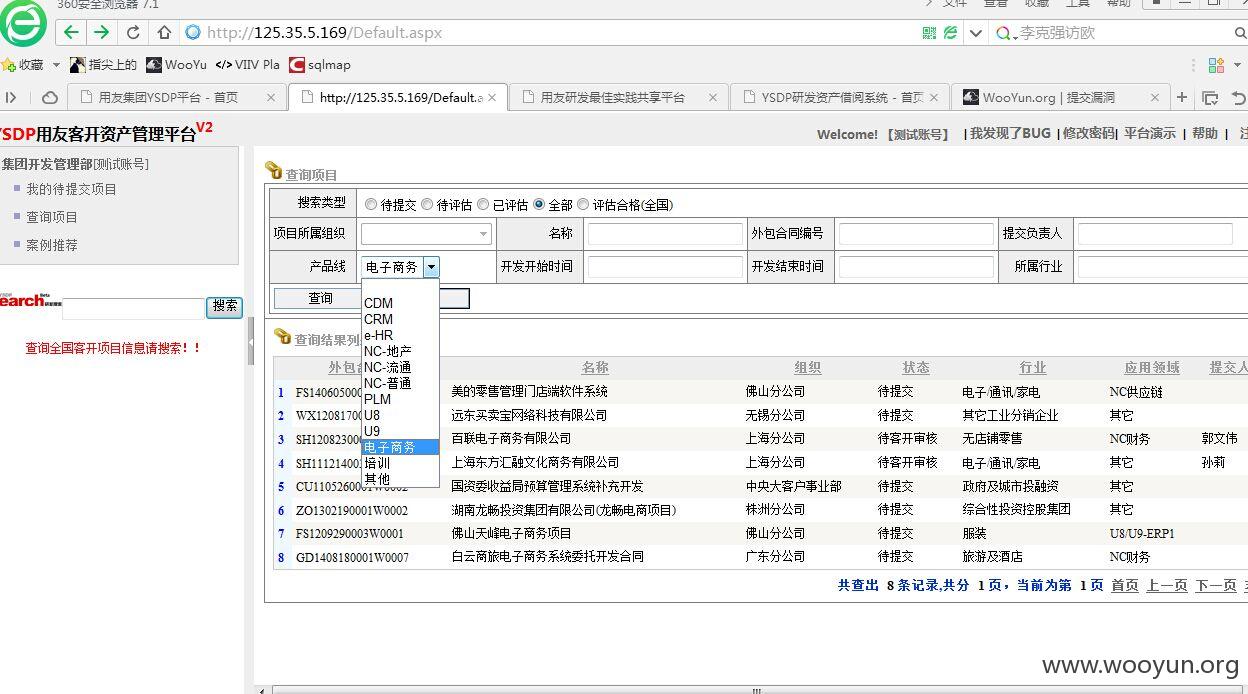
Task: Open 案例推荐 in sidebar
Action: [52, 245]
